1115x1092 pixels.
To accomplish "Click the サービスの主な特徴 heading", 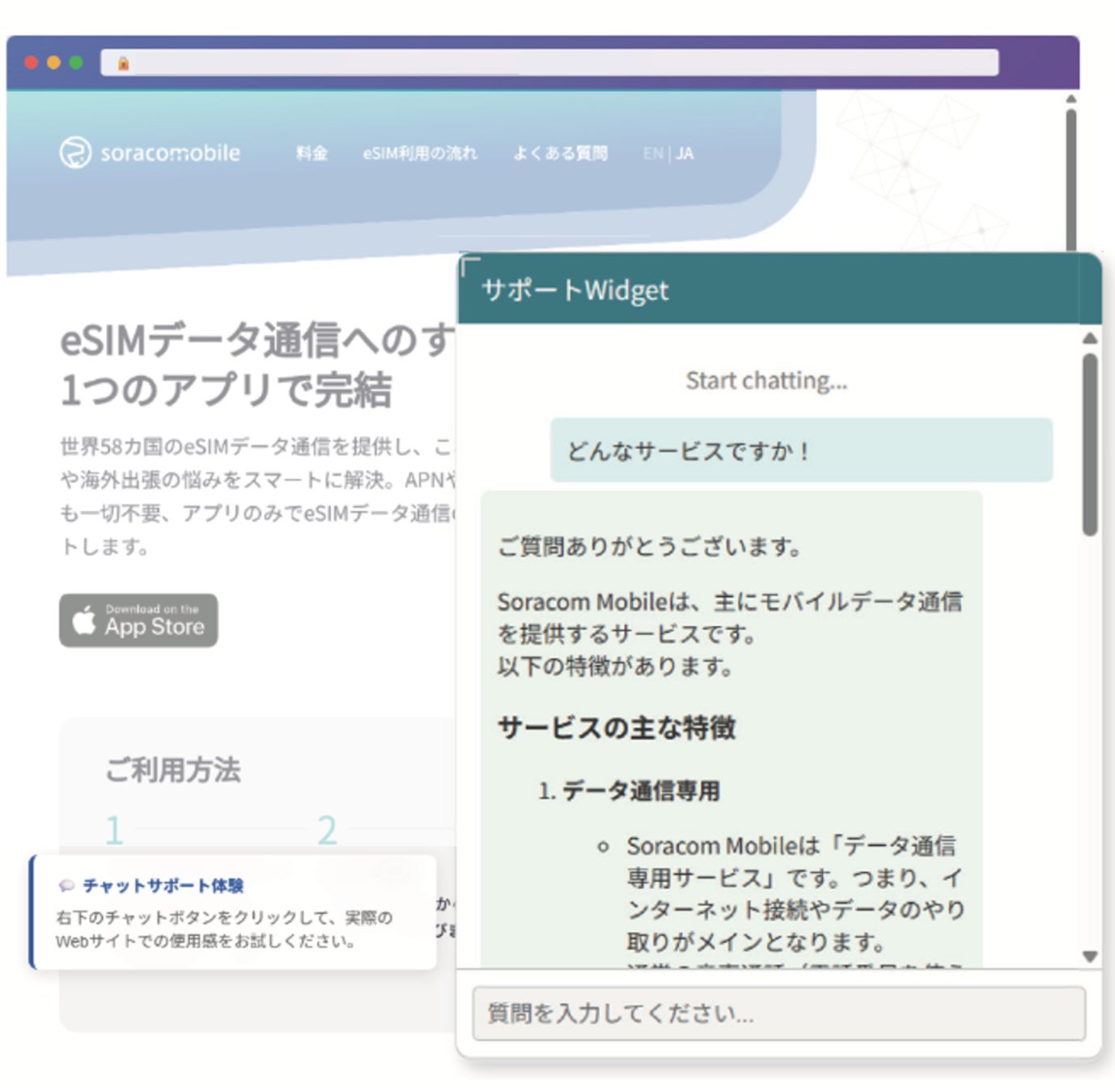I will click(x=617, y=727).
